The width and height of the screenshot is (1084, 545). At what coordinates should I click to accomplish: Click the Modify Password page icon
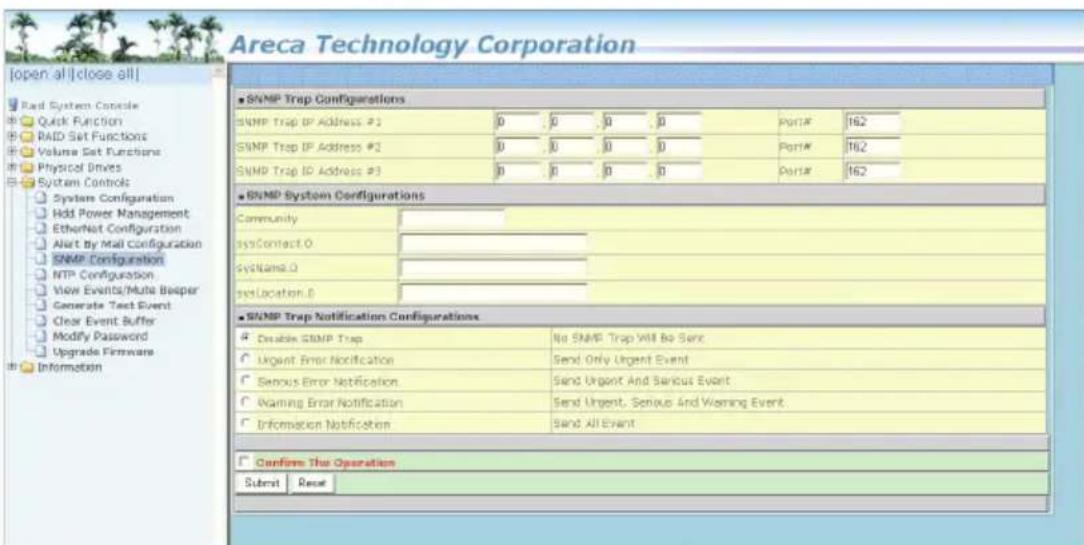tap(43, 337)
